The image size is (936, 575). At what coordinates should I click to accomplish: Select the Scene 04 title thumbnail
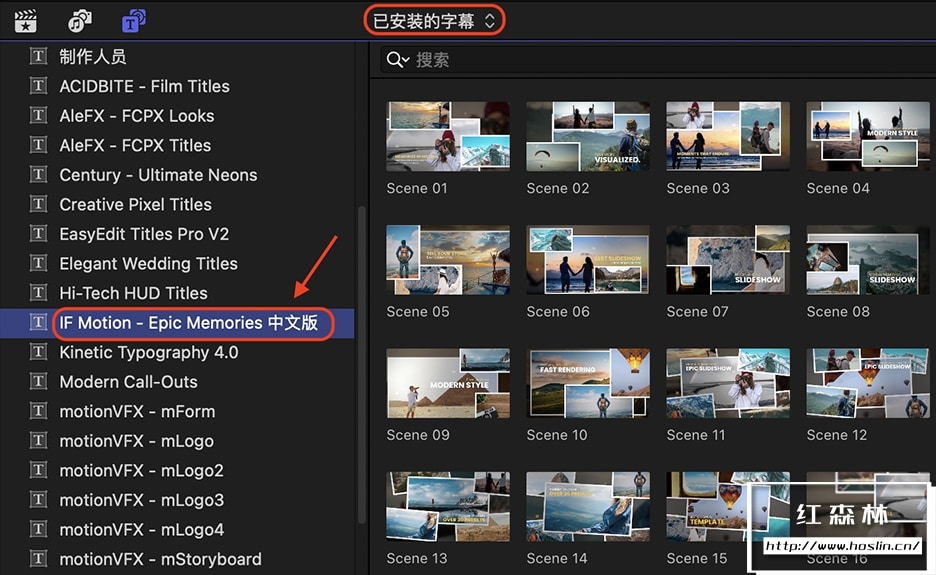pyautogui.click(x=868, y=136)
